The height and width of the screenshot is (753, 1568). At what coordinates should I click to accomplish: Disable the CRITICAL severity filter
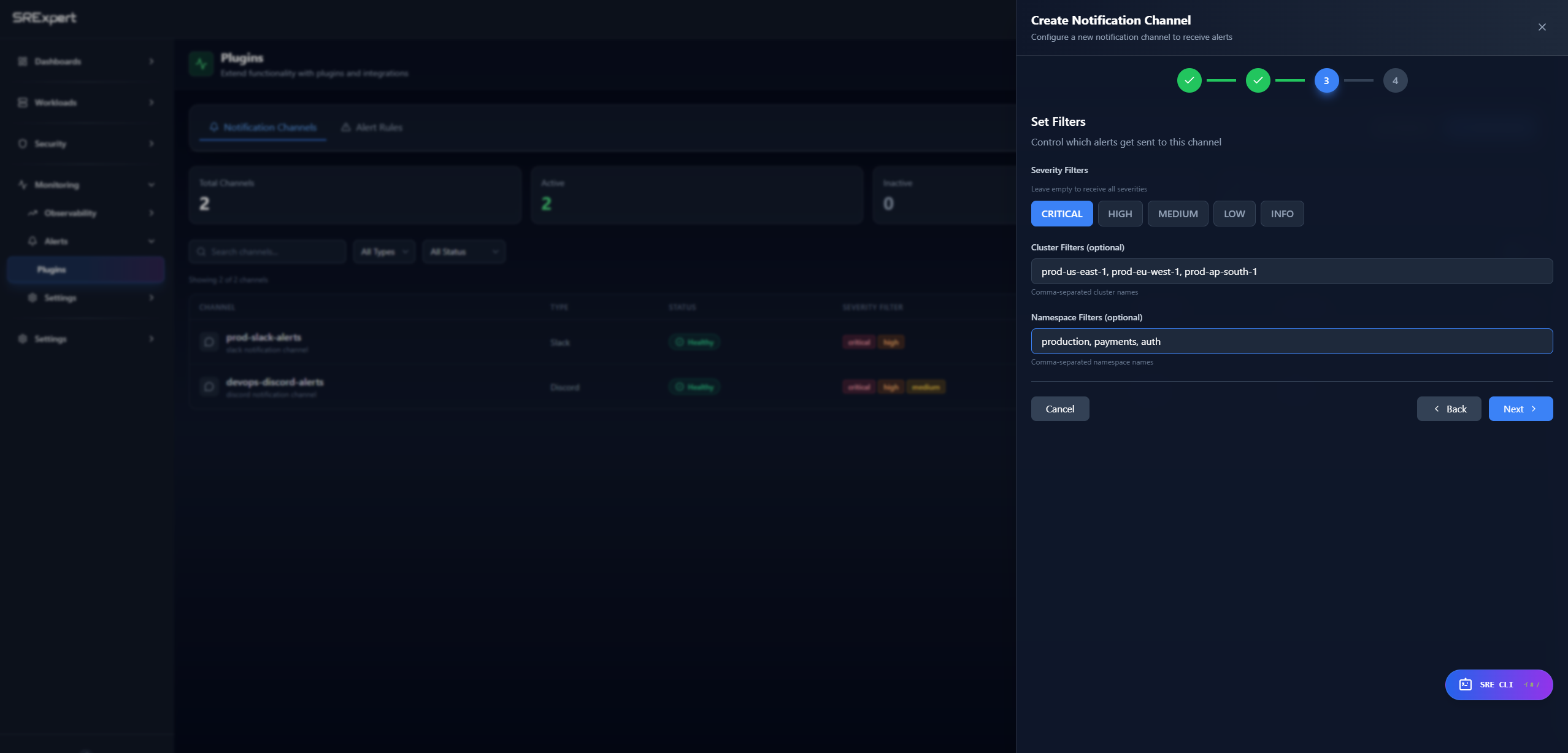(1061, 213)
